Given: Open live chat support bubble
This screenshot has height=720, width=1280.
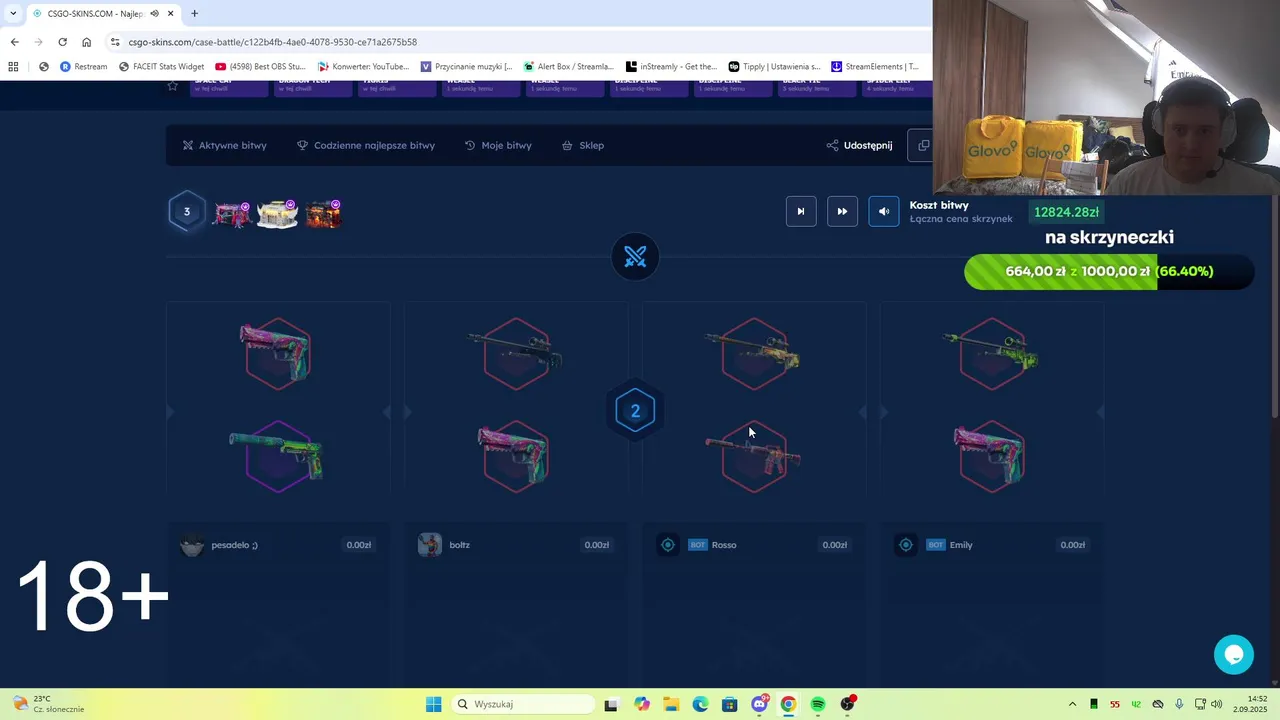Looking at the screenshot, I should [1234, 655].
